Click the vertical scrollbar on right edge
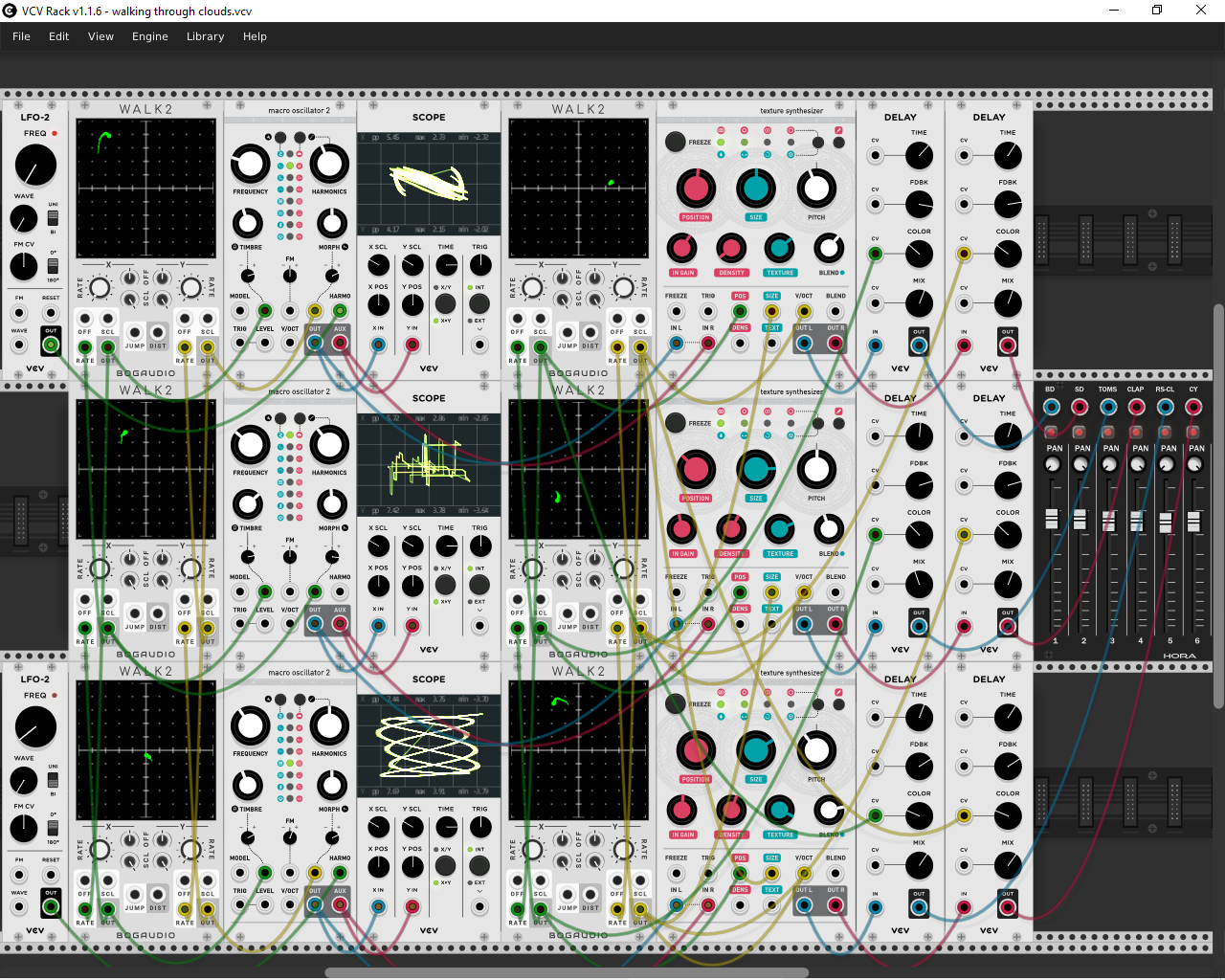Image resolution: width=1225 pixels, height=980 pixels. (1218, 505)
